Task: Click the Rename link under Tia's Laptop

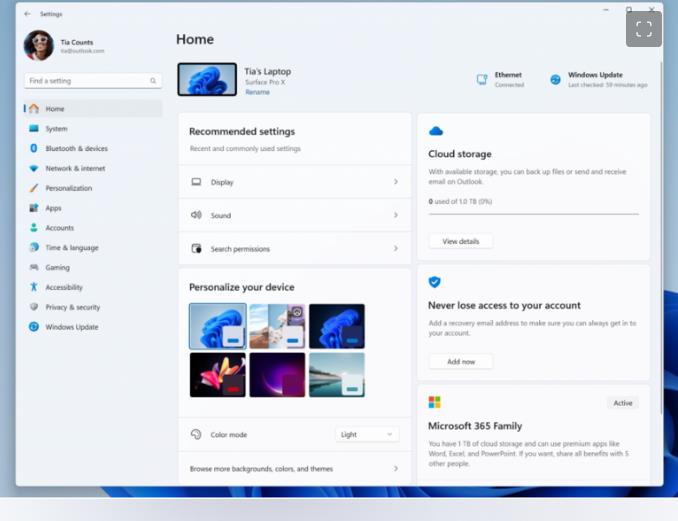Action: coord(257,92)
